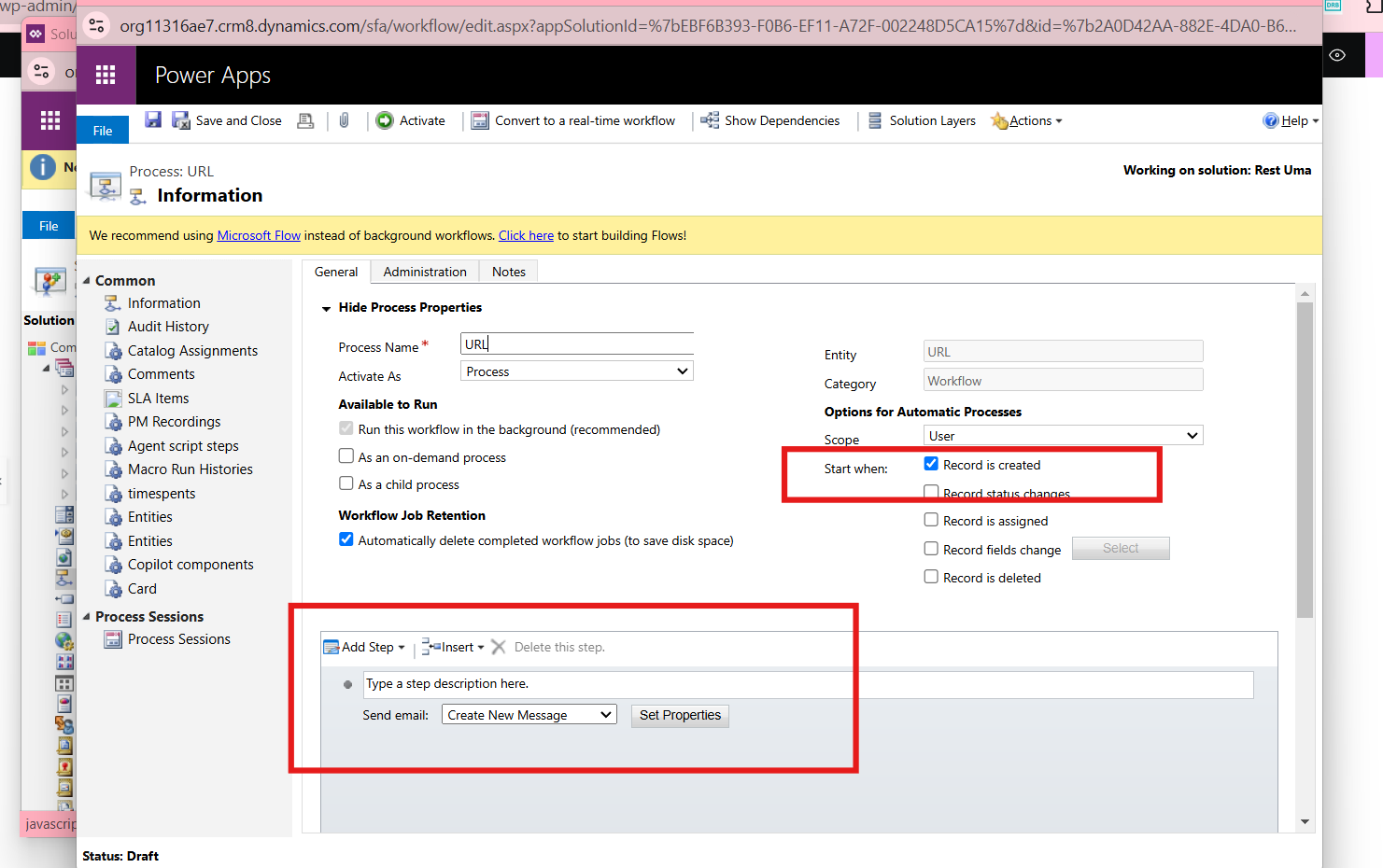
Task: Click the scrollbar down arrow
Action: pos(1305,822)
